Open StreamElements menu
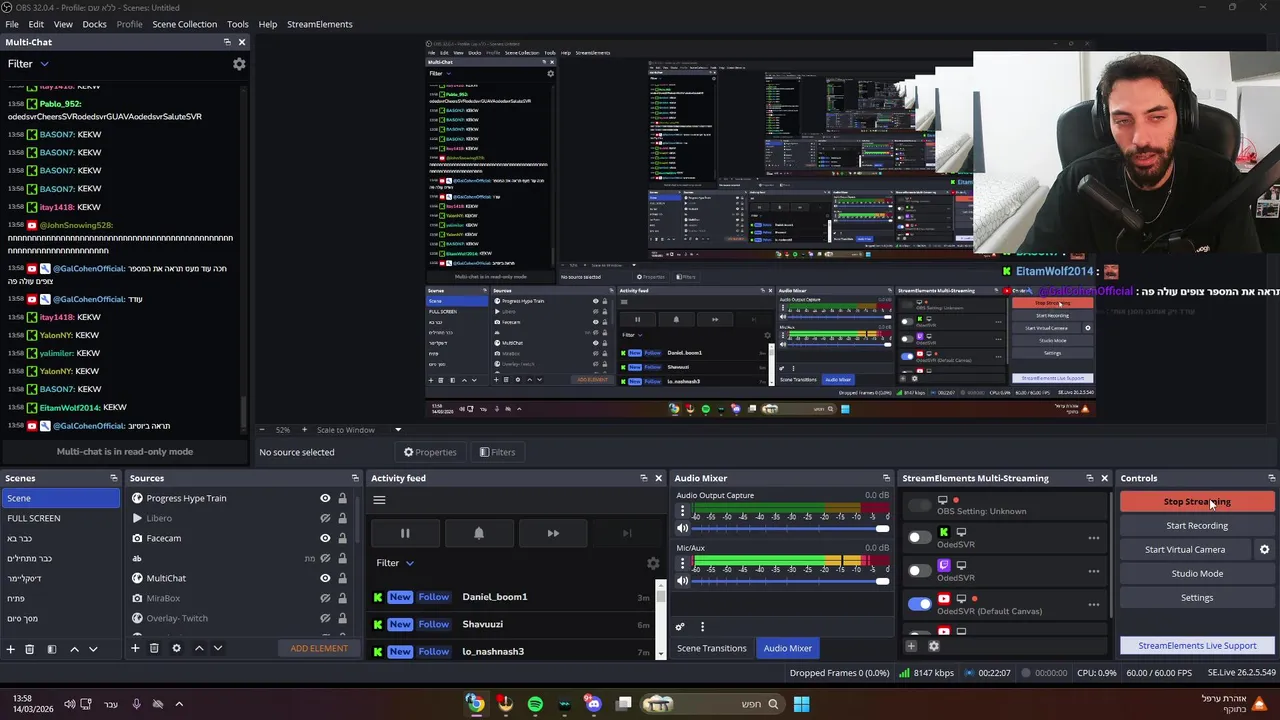1280x720 pixels. point(320,24)
